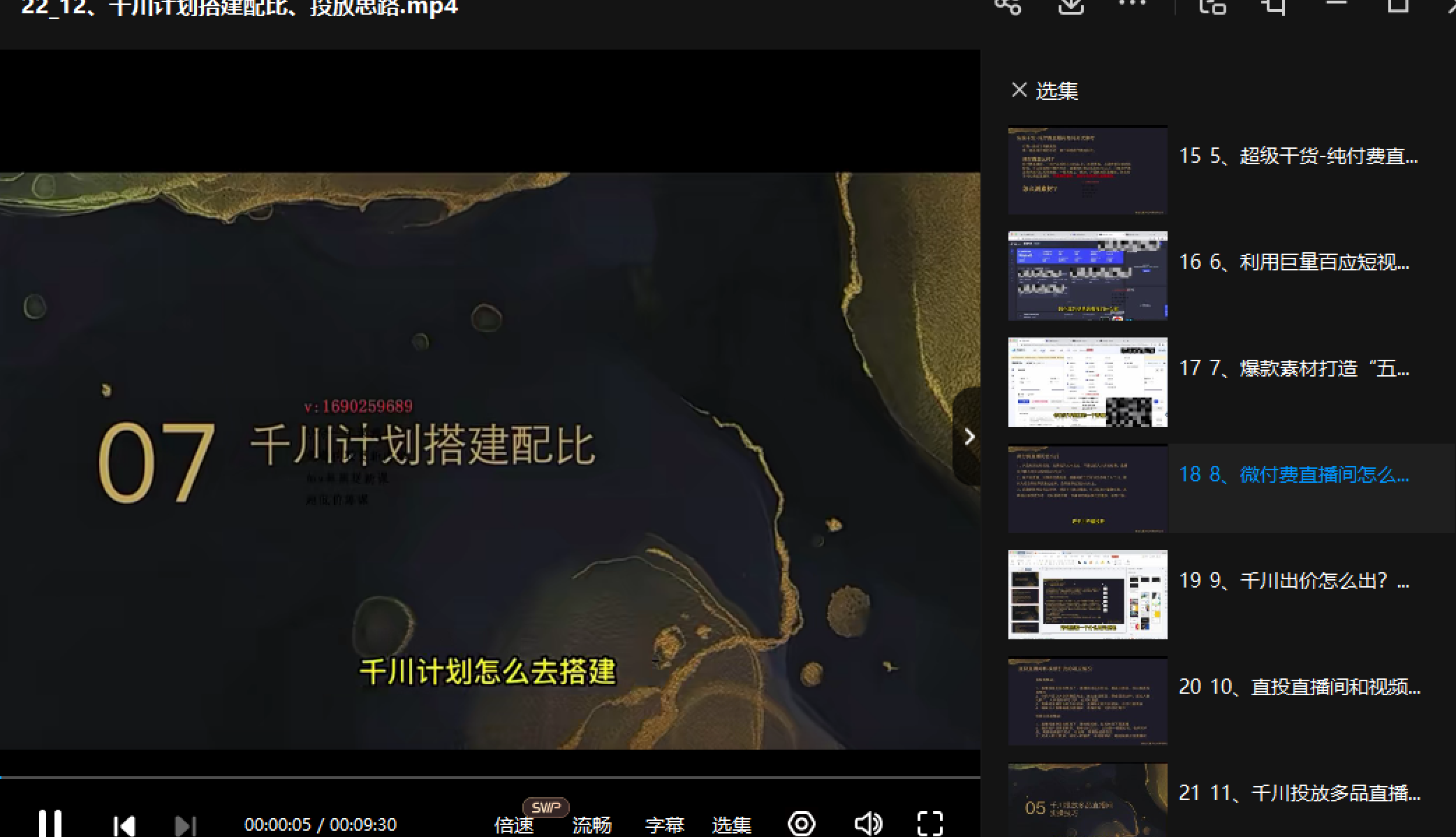Toggle the 选集 episode list button
This screenshot has width=1456, height=837.
click(x=731, y=825)
